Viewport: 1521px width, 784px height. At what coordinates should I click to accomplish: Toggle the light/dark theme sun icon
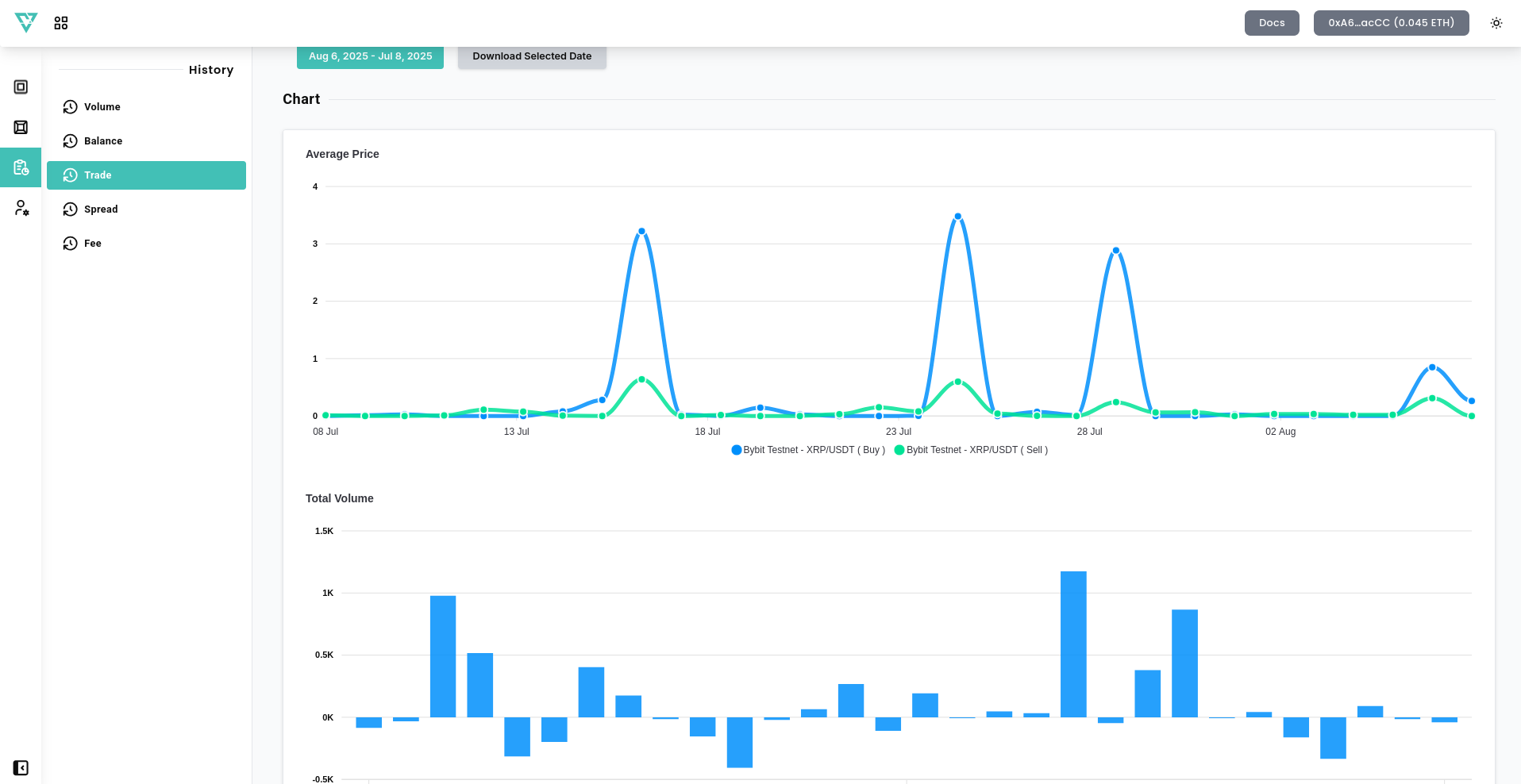1496,23
